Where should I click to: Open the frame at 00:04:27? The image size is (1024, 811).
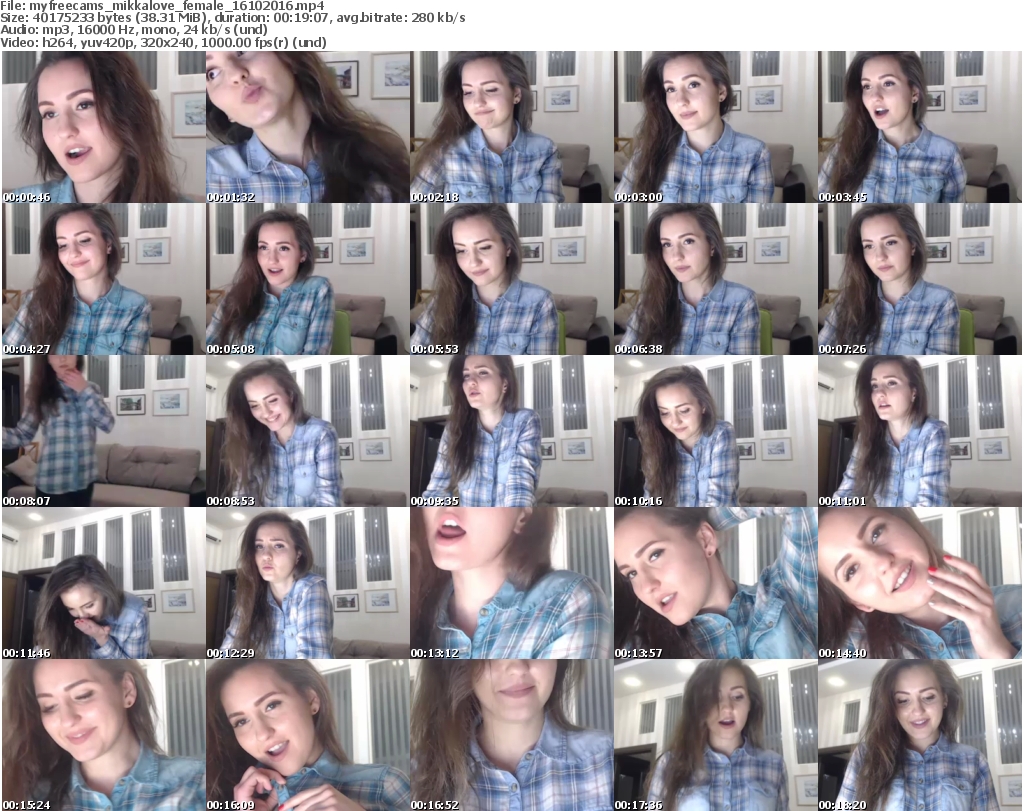(104, 279)
